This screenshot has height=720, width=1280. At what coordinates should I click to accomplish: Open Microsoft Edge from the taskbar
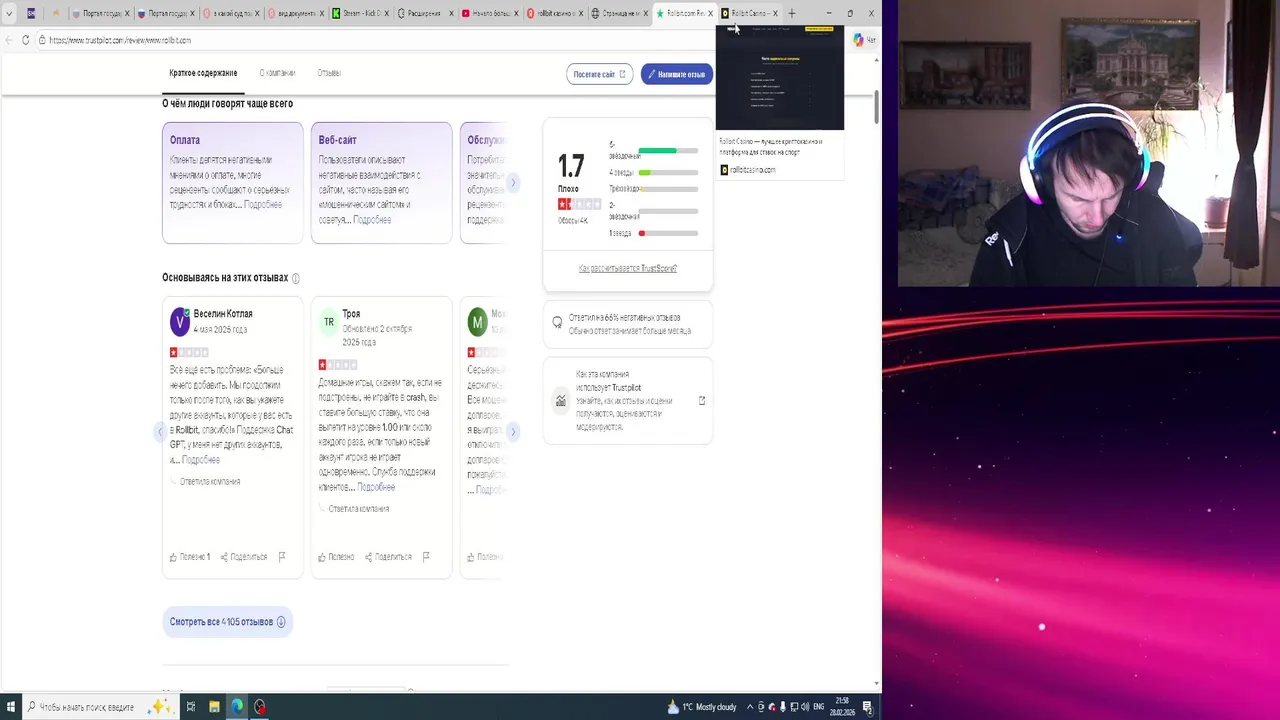(237, 707)
